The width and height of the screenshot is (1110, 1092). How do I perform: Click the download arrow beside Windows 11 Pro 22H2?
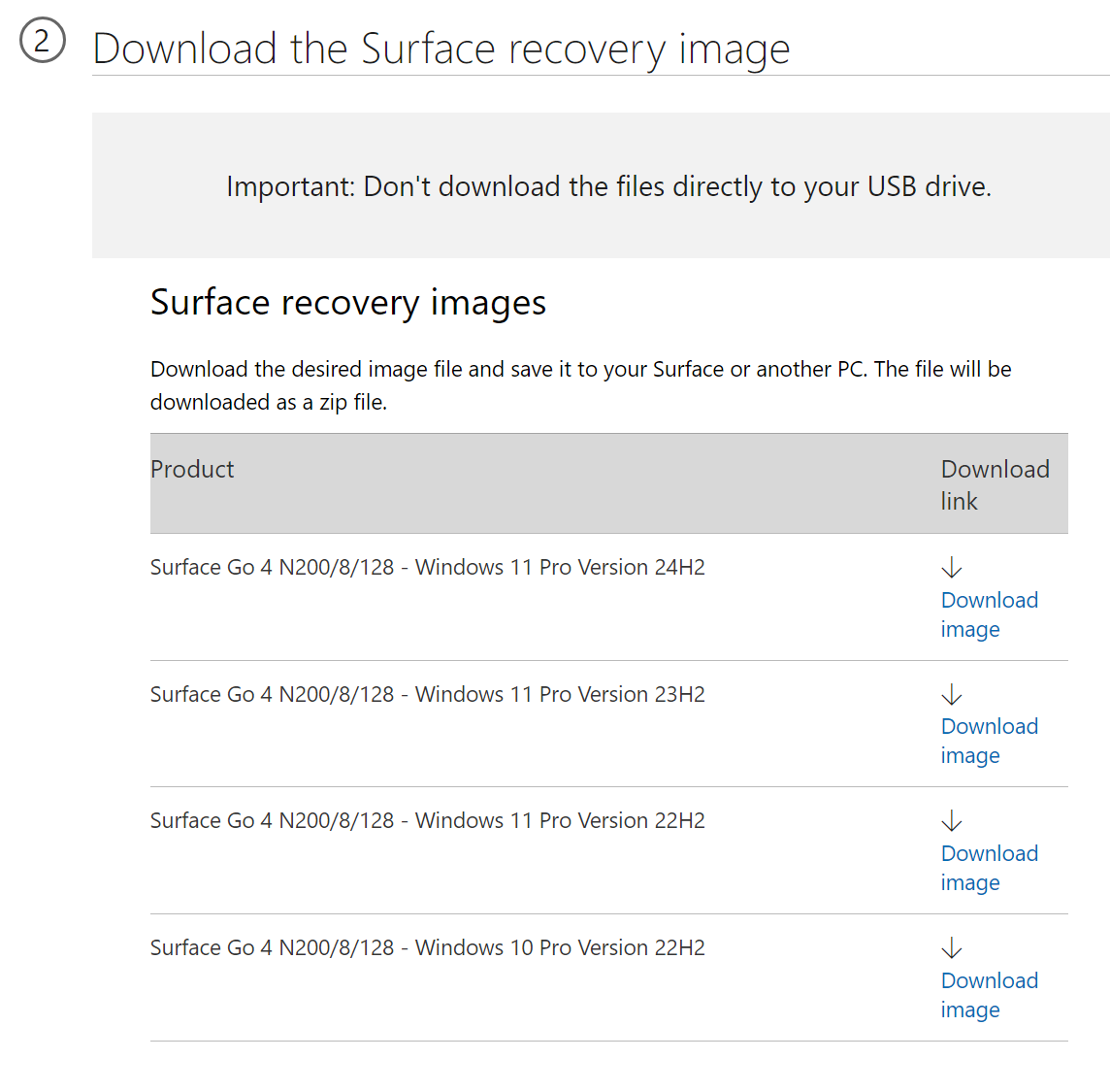[952, 820]
